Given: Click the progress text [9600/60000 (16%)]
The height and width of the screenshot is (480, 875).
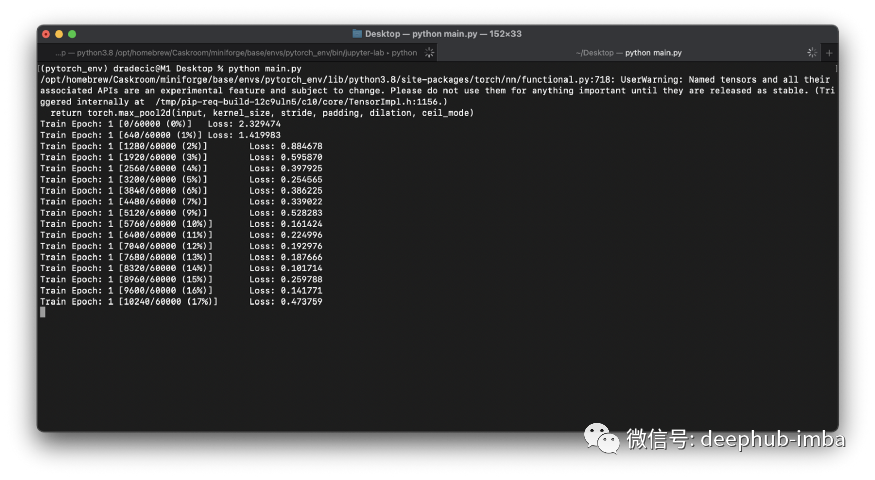Looking at the screenshot, I should click(166, 291).
